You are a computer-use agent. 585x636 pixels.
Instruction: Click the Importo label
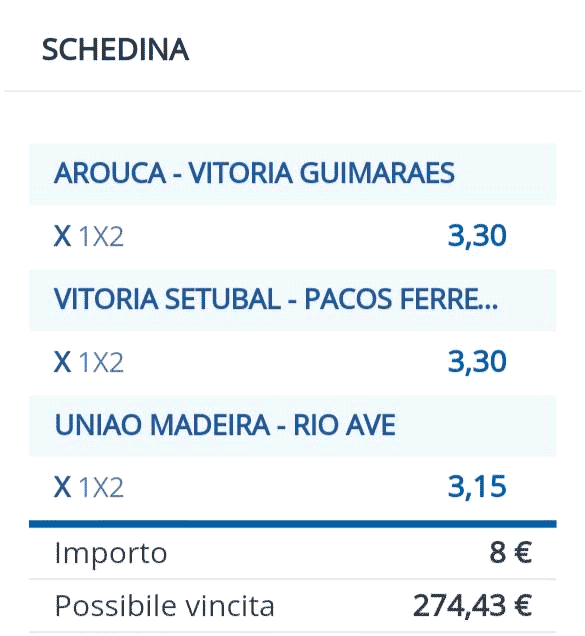click(111, 554)
